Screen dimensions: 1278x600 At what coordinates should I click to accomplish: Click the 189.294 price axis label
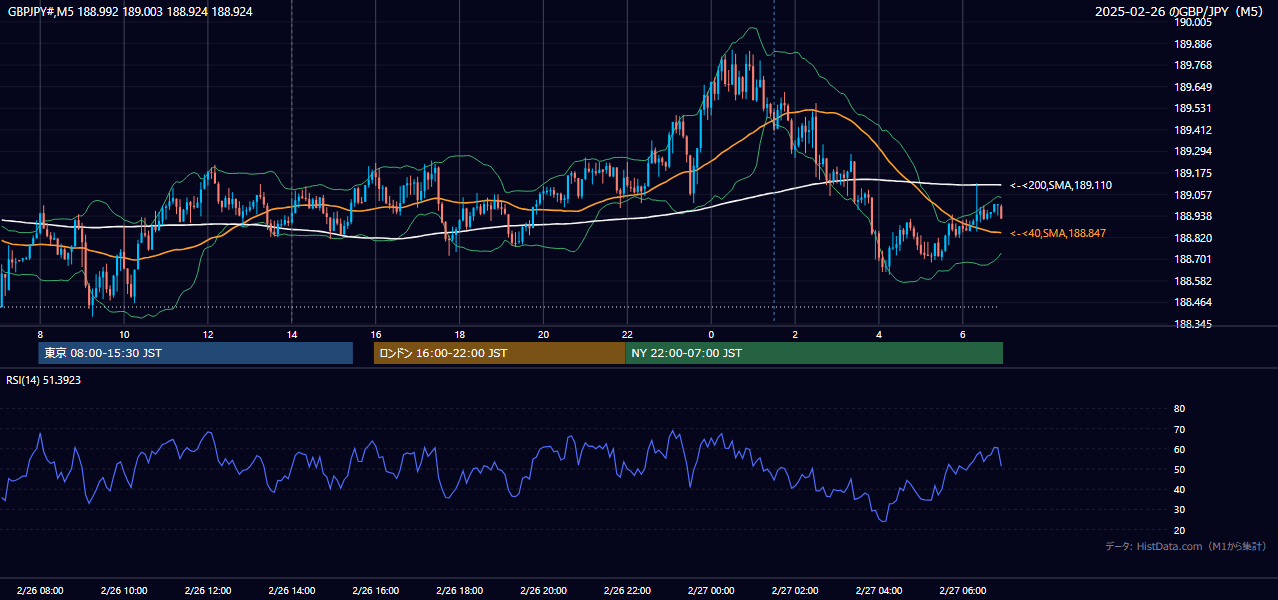click(1193, 151)
